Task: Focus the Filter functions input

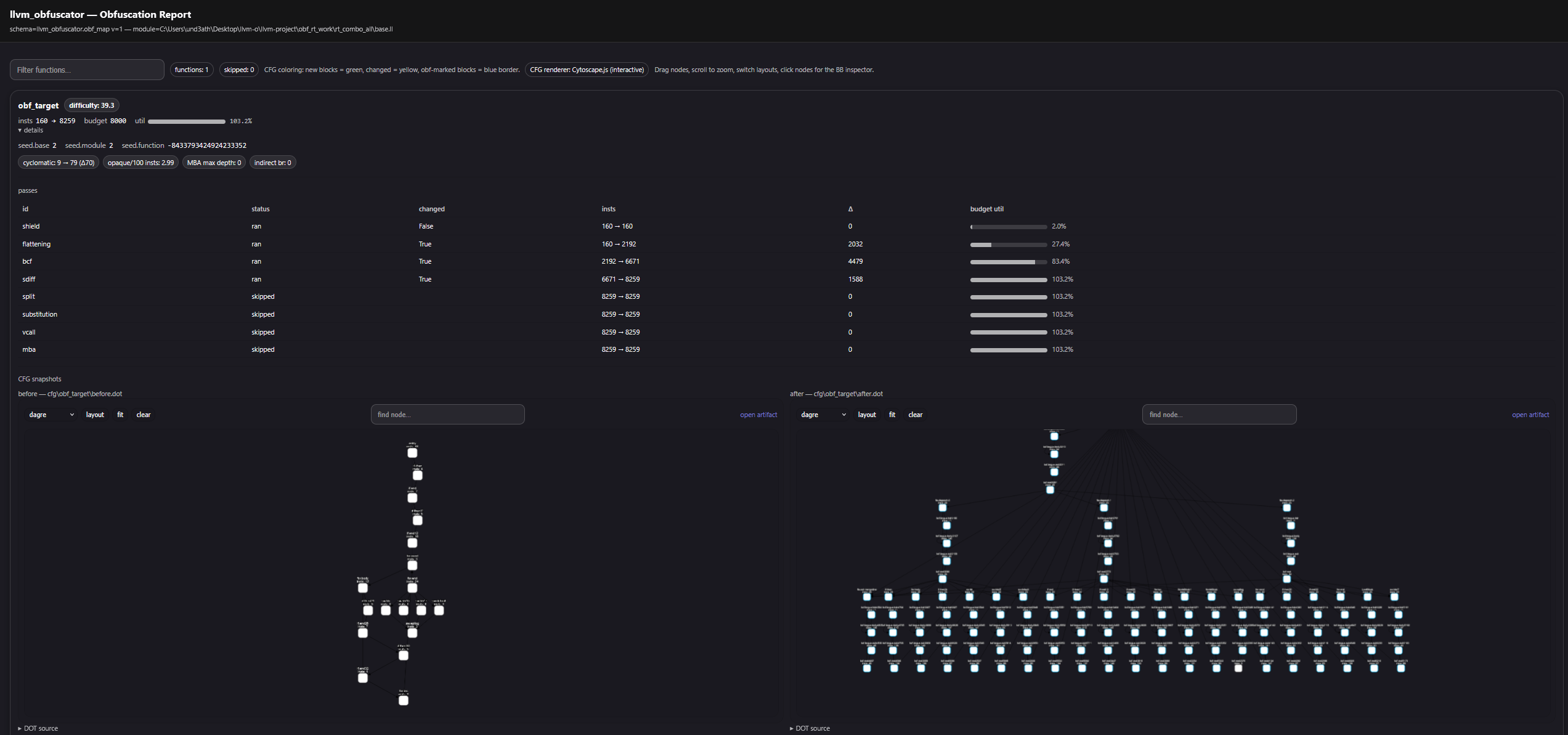Action: (87, 70)
